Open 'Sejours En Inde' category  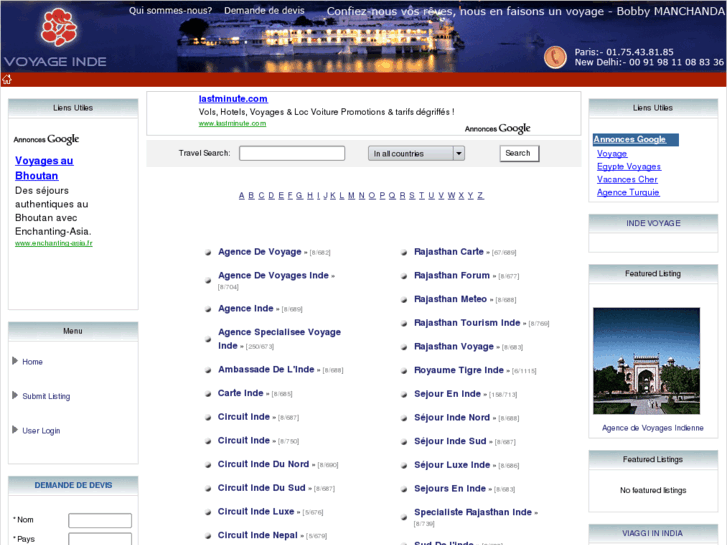coord(450,488)
